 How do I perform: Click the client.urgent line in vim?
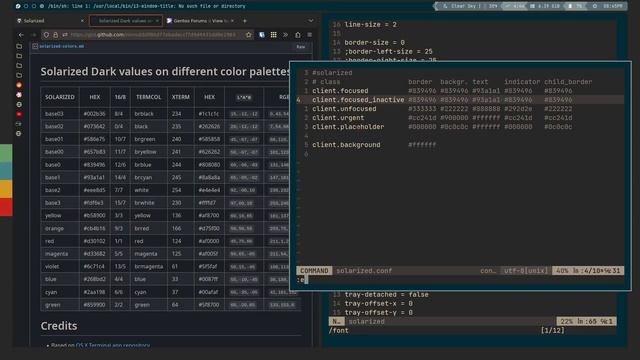tap(460, 118)
